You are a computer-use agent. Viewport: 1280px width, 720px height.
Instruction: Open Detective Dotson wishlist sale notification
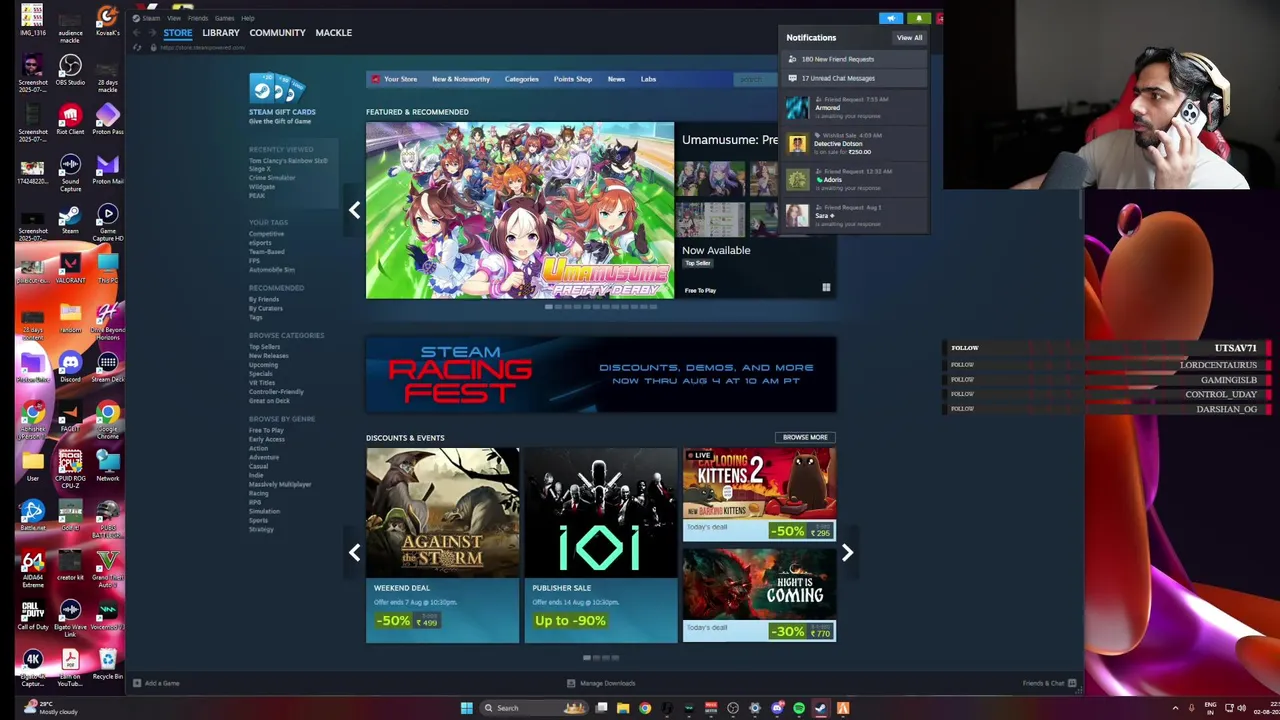(x=855, y=144)
